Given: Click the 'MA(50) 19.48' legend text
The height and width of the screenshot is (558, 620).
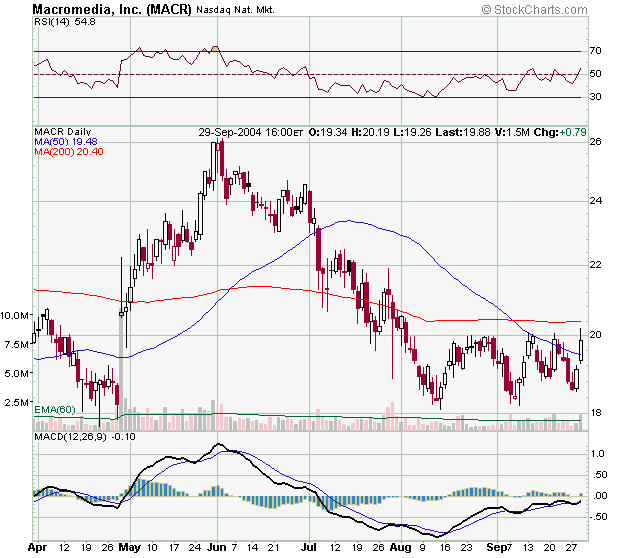Looking at the screenshot, I should click(66, 142).
